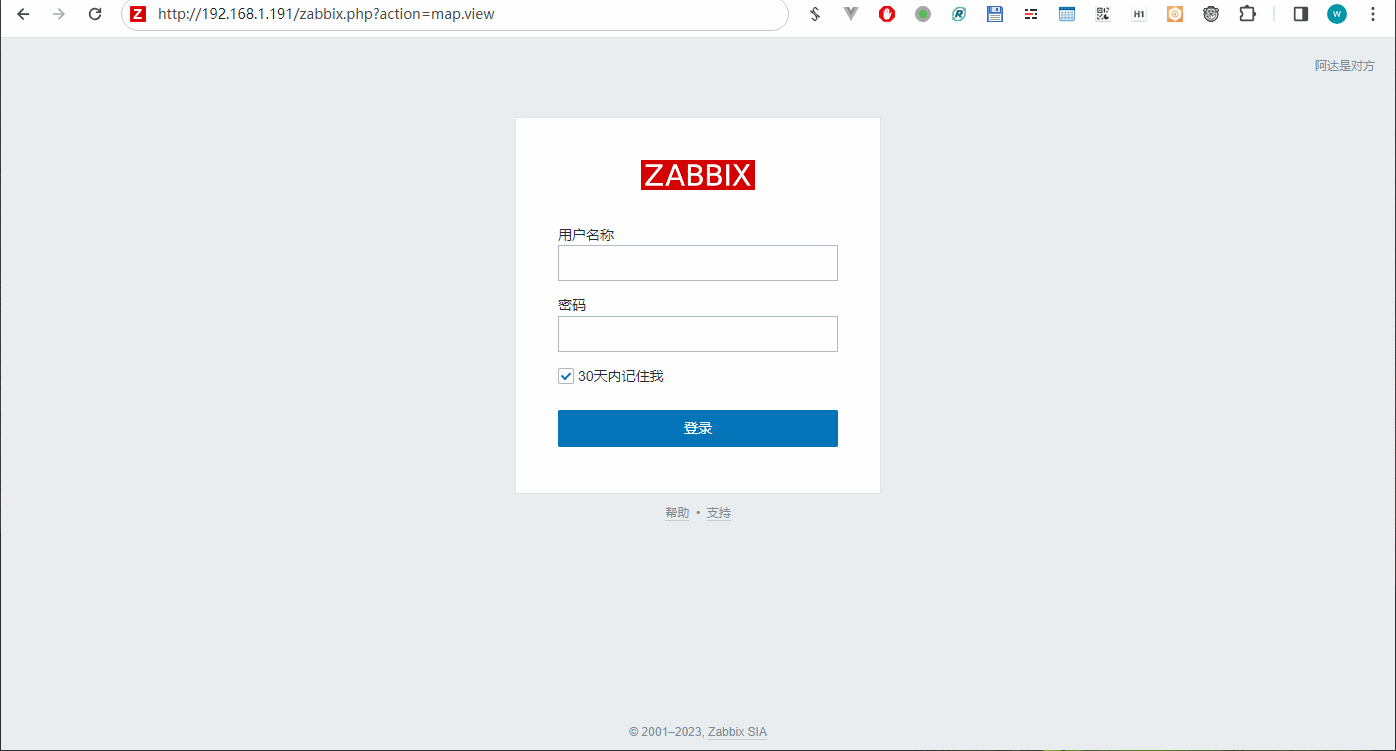Open the Tampermonkey monkey-face extension
Screen dimensions: 1396x751
[1211, 14]
